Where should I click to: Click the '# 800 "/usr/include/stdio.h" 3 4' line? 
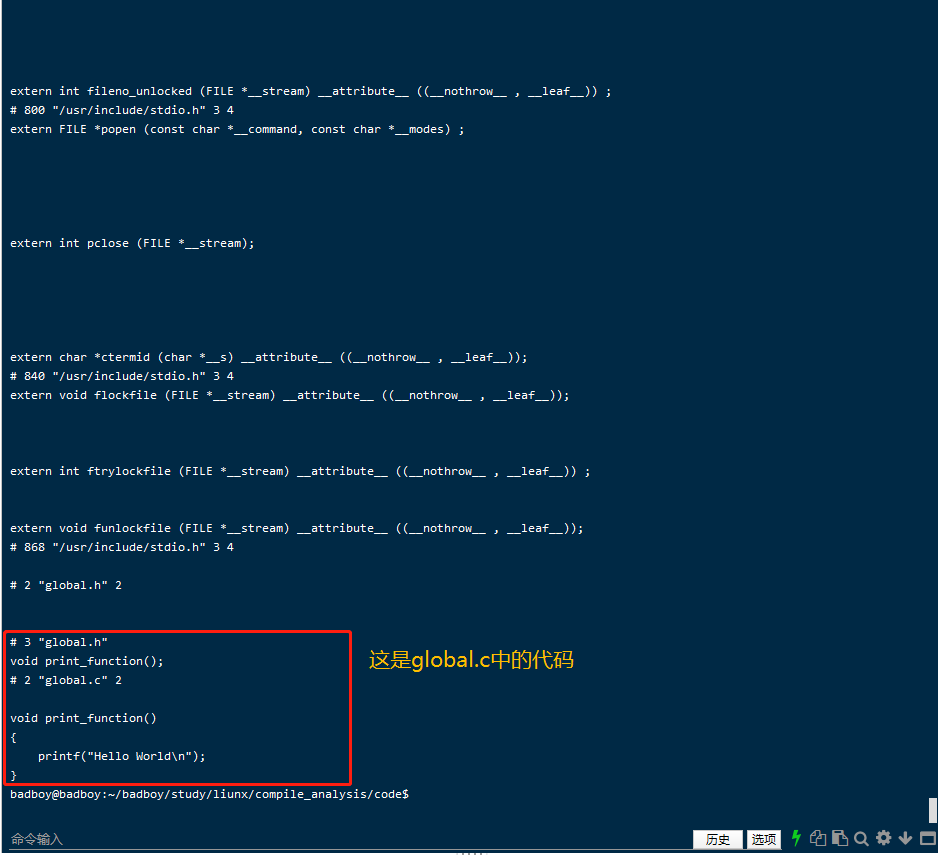(121, 110)
